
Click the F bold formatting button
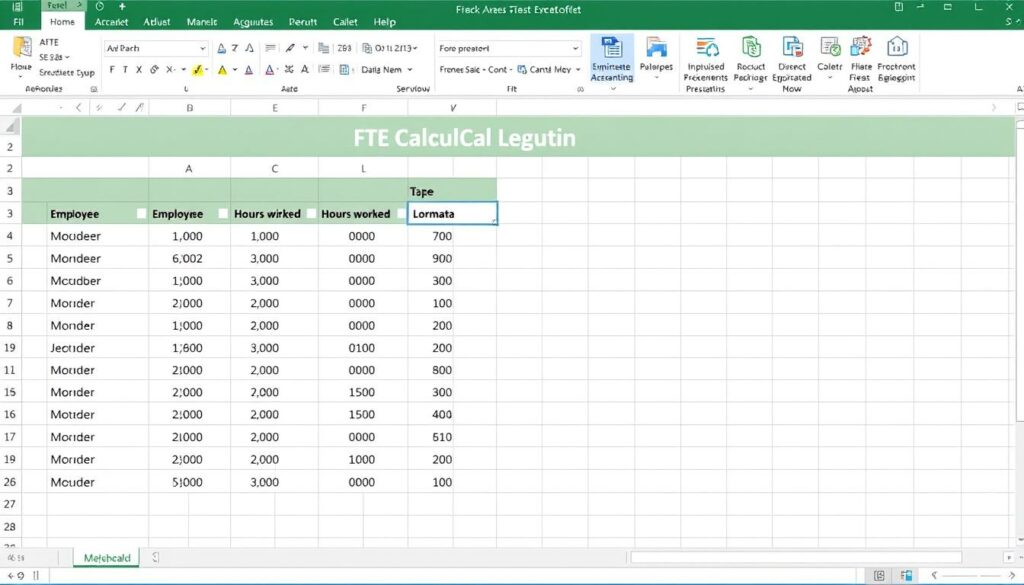(x=112, y=70)
